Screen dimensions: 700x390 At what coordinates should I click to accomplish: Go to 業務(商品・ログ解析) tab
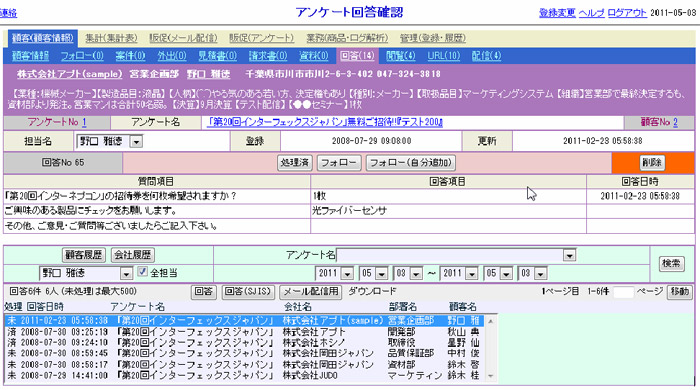(347, 38)
